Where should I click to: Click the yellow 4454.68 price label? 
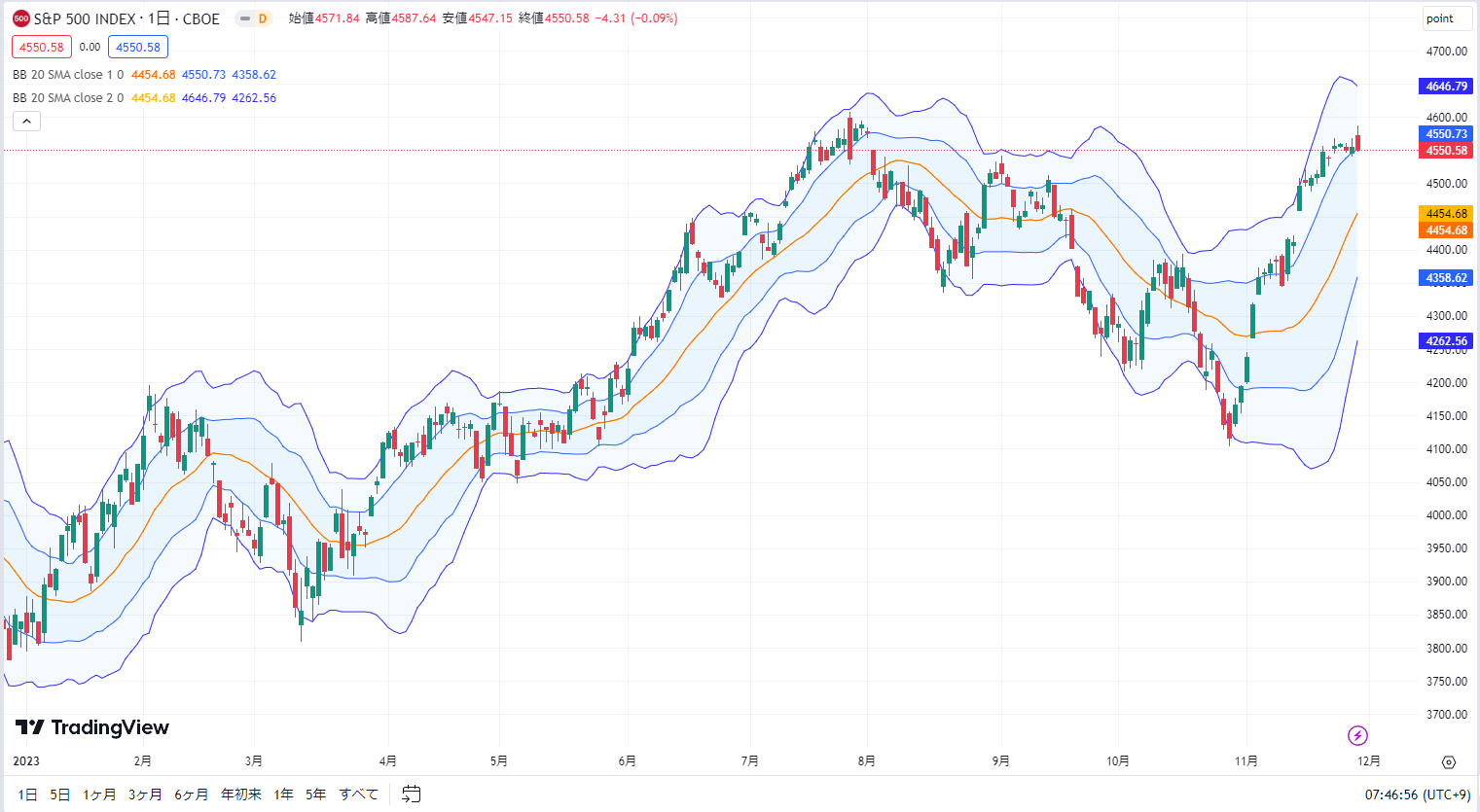[x=1446, y=214]
